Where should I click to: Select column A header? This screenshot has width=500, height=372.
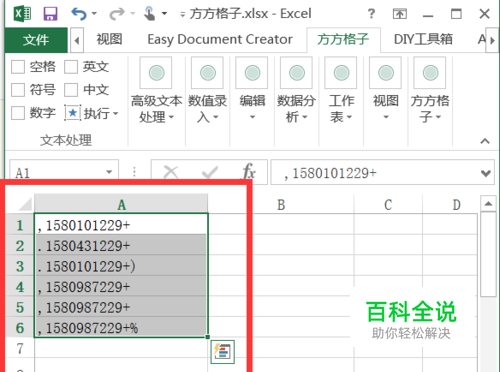coord(121,204)
